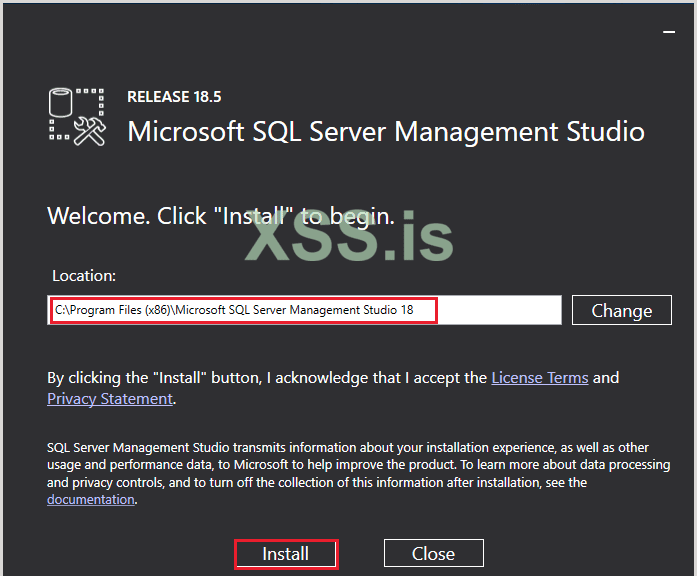Click the 'RELEASE 18.5' version label
Viewport: 697px width, 576px height.
pyautogui.click(x=174, y=97)
